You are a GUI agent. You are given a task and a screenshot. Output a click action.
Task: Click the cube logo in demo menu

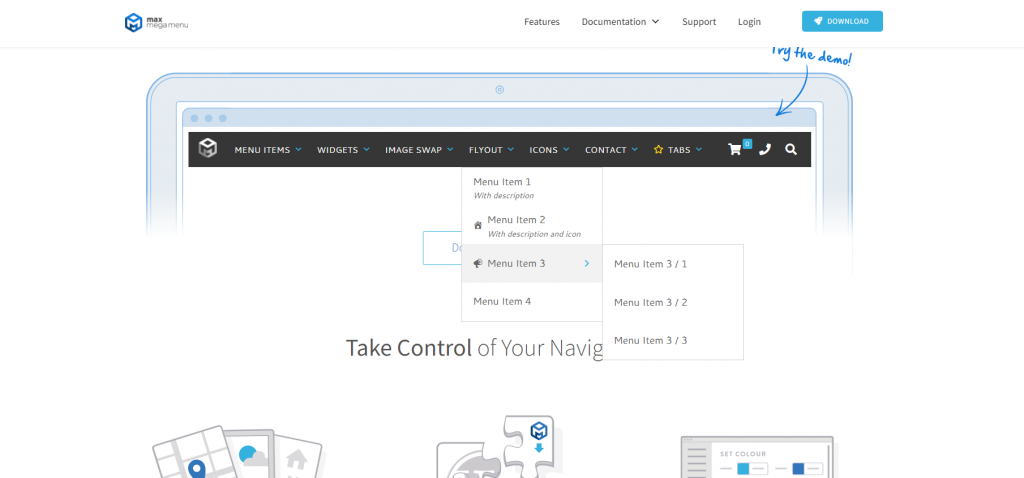pos(207,149)
